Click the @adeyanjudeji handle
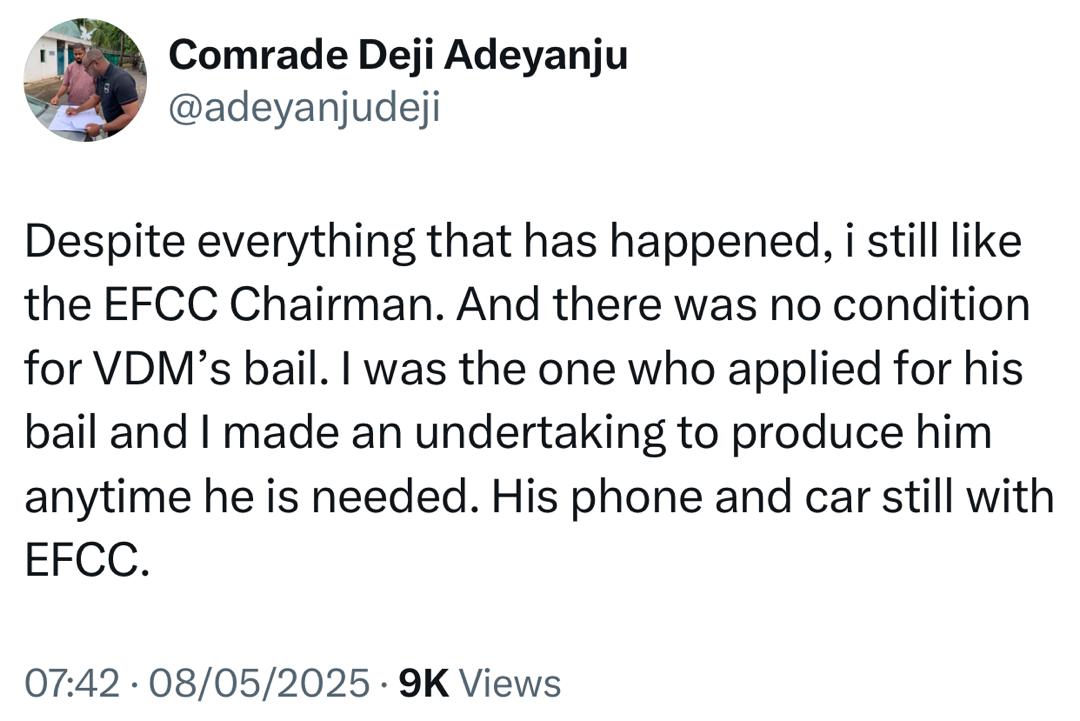The width and height of the screenshot is (1080, 721). 304,107
